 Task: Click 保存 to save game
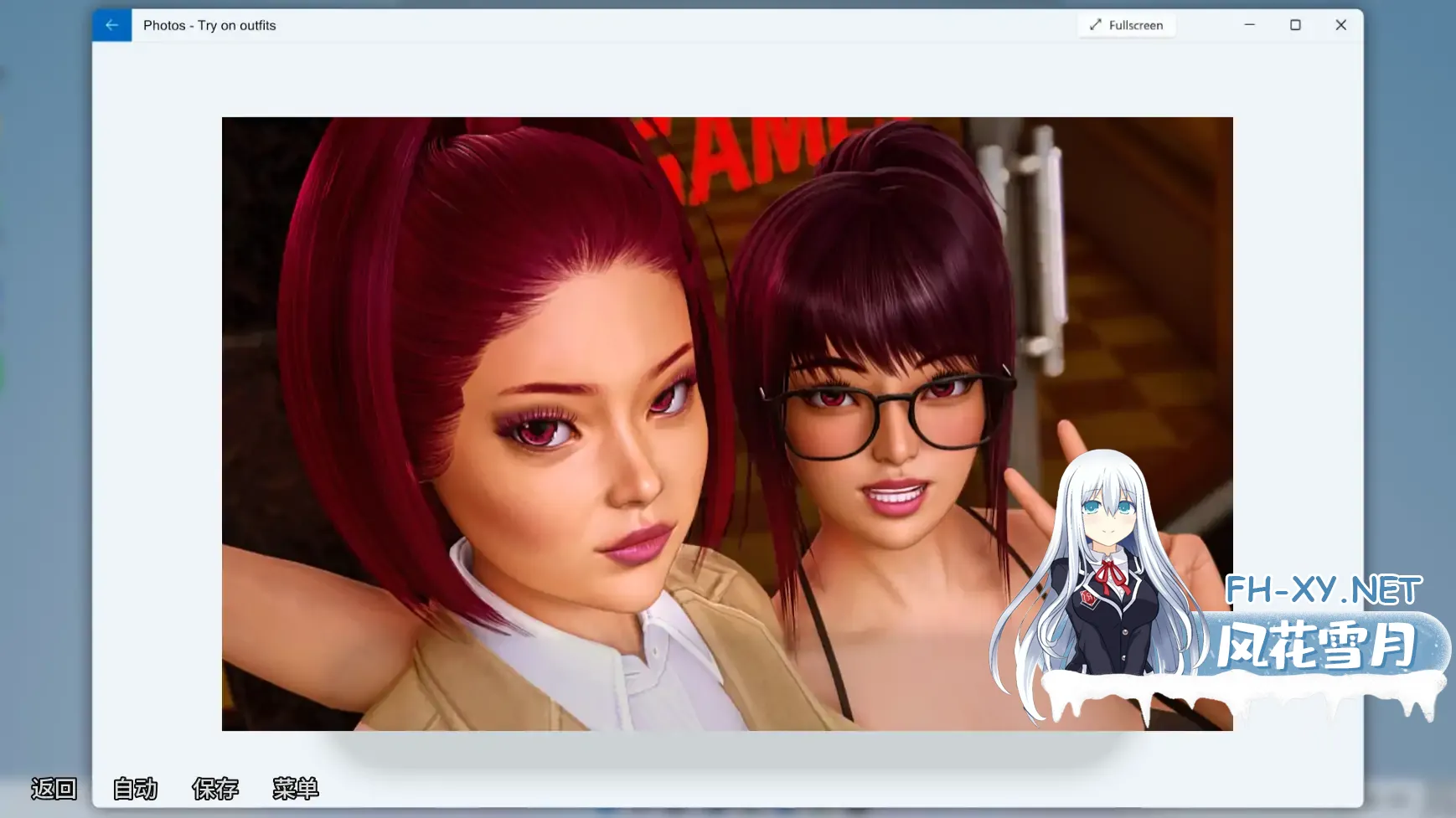coord(215,788)
